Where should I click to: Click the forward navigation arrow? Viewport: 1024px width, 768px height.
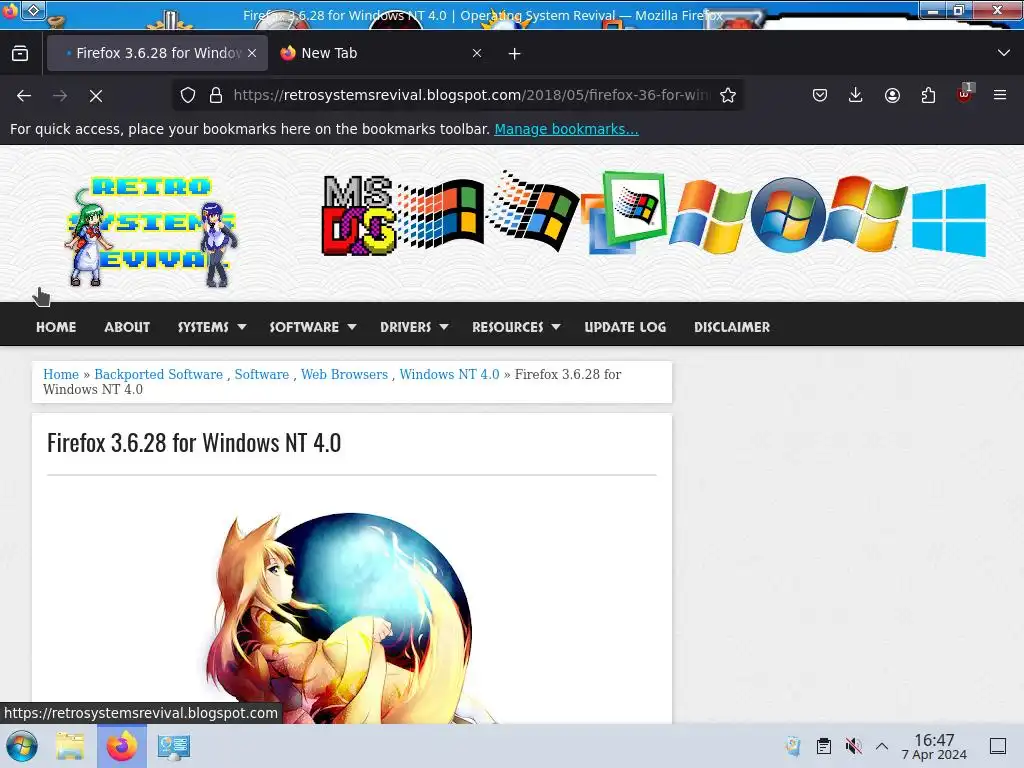click(x=60, y=95)
